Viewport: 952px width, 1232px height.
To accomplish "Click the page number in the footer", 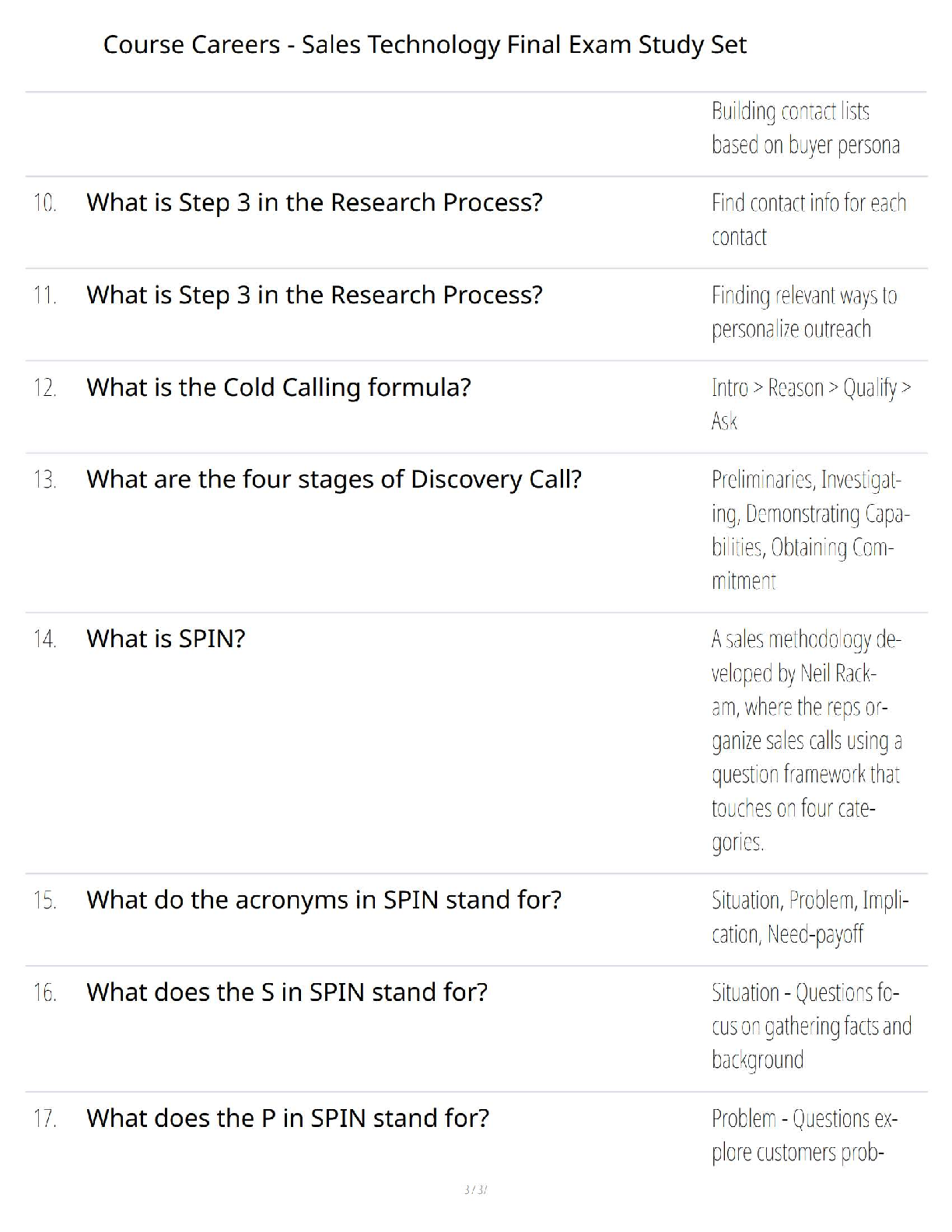I will 475,1189.
